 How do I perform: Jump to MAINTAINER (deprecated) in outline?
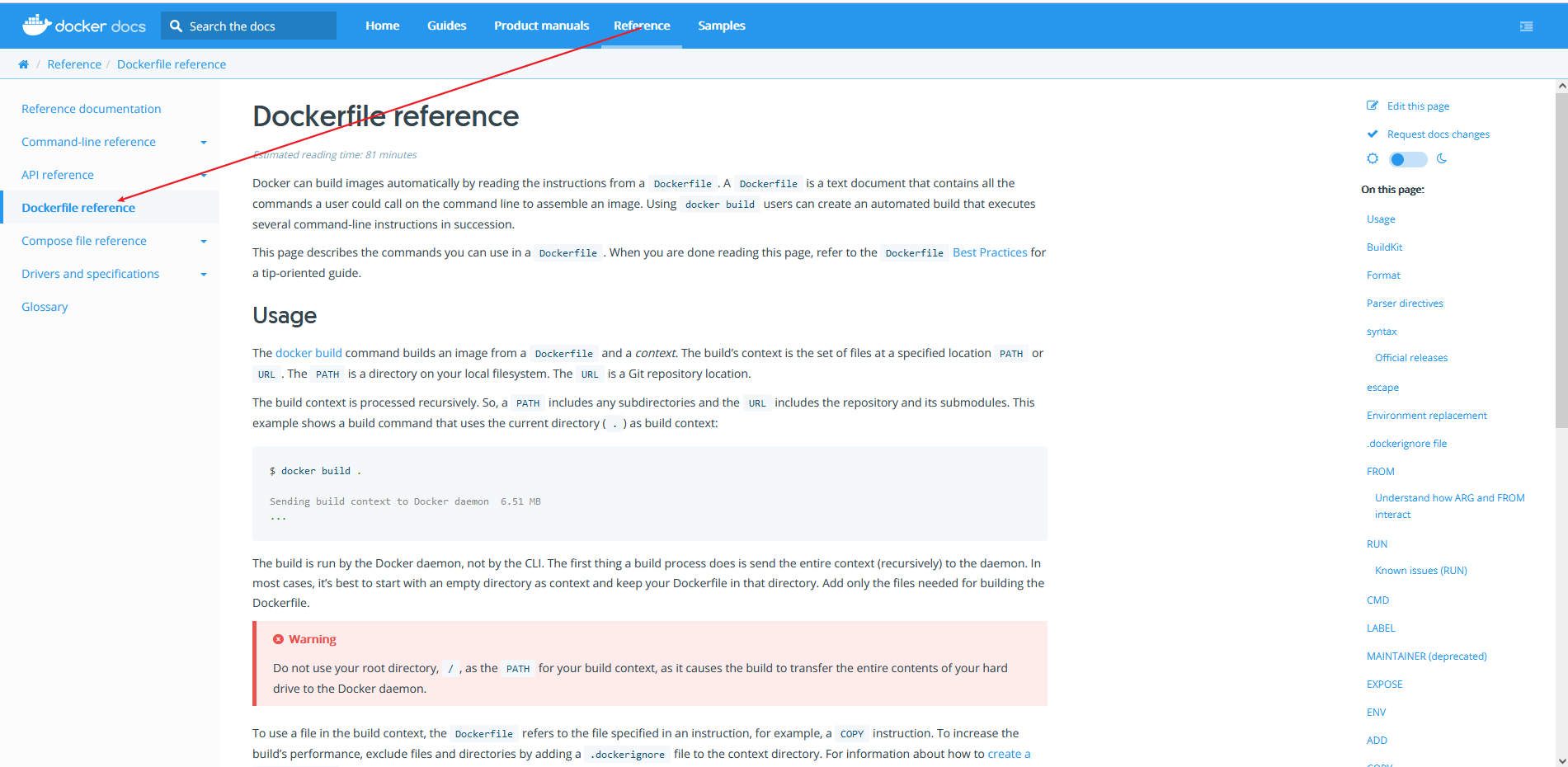click(x=1426, y=656)
